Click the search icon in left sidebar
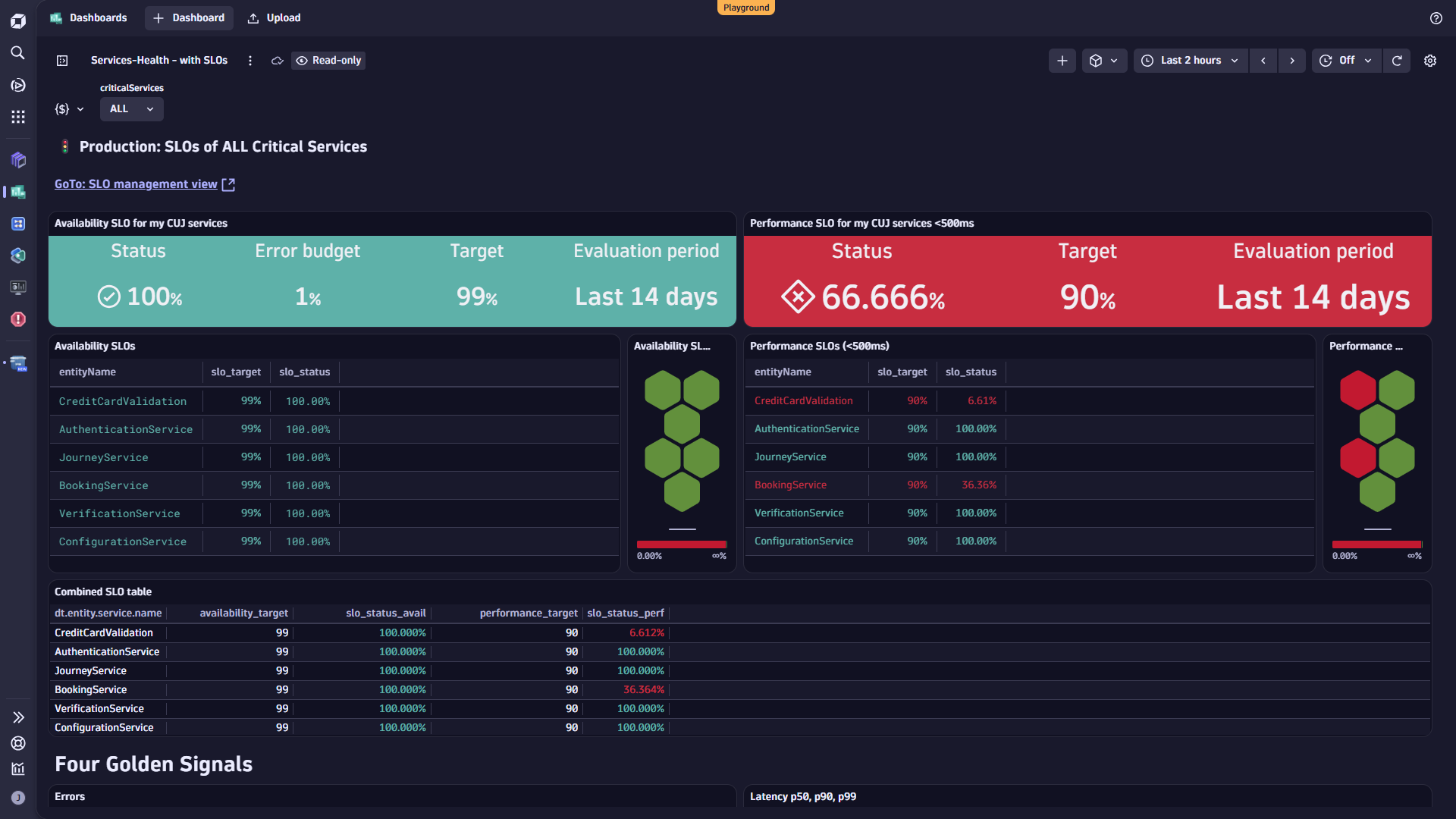Image resolution: width=1456 pixels, height=819 pixels. [18, 52]
